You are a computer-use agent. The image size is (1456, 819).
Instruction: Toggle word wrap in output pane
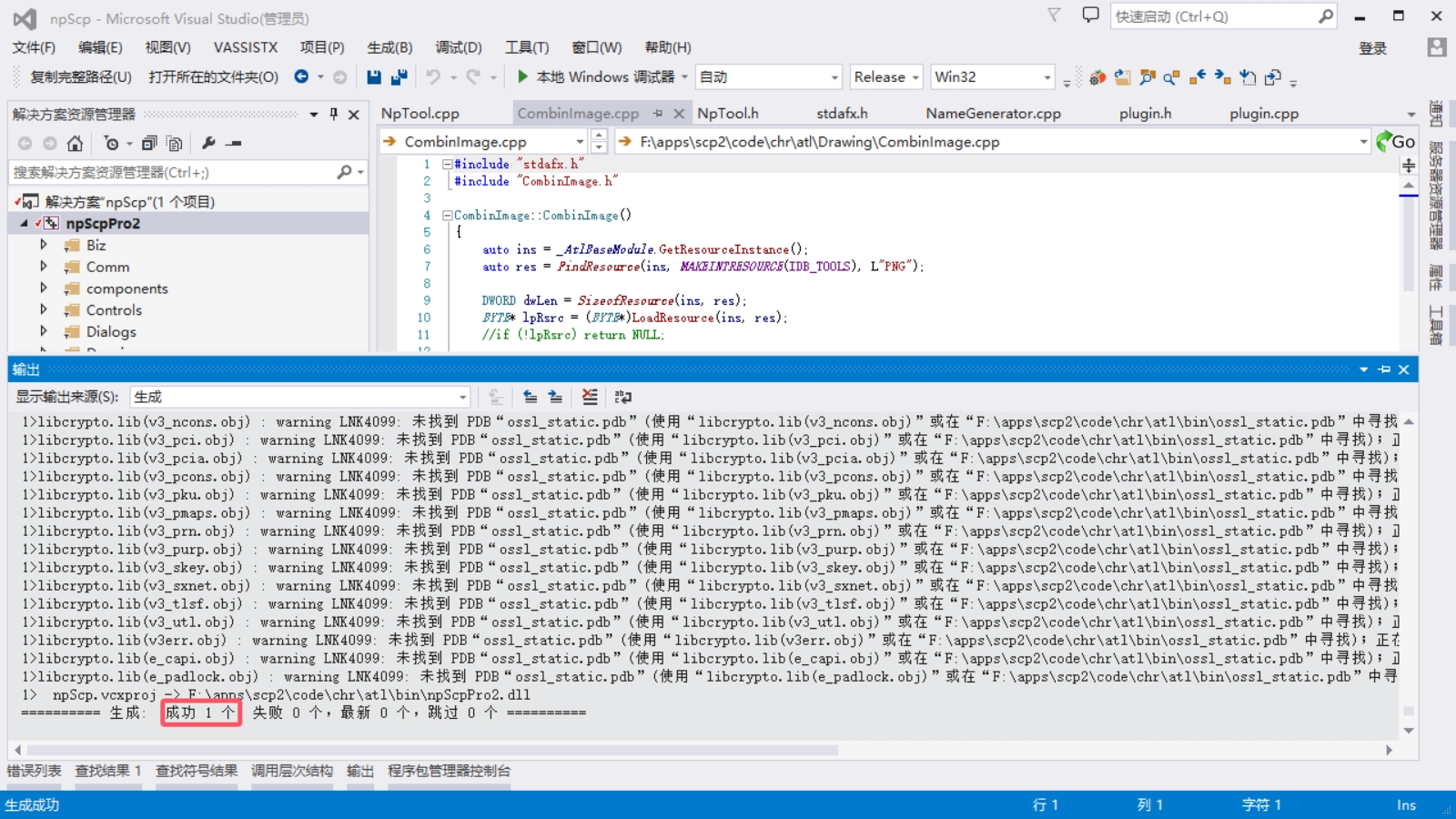click(622, 397)
